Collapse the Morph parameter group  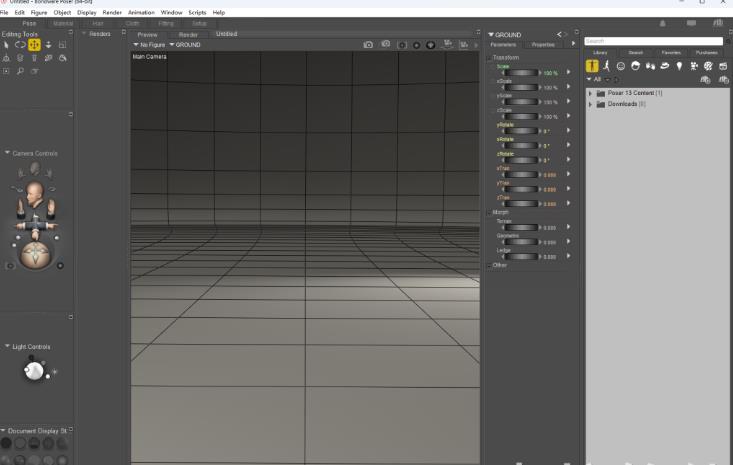(489, 213)
